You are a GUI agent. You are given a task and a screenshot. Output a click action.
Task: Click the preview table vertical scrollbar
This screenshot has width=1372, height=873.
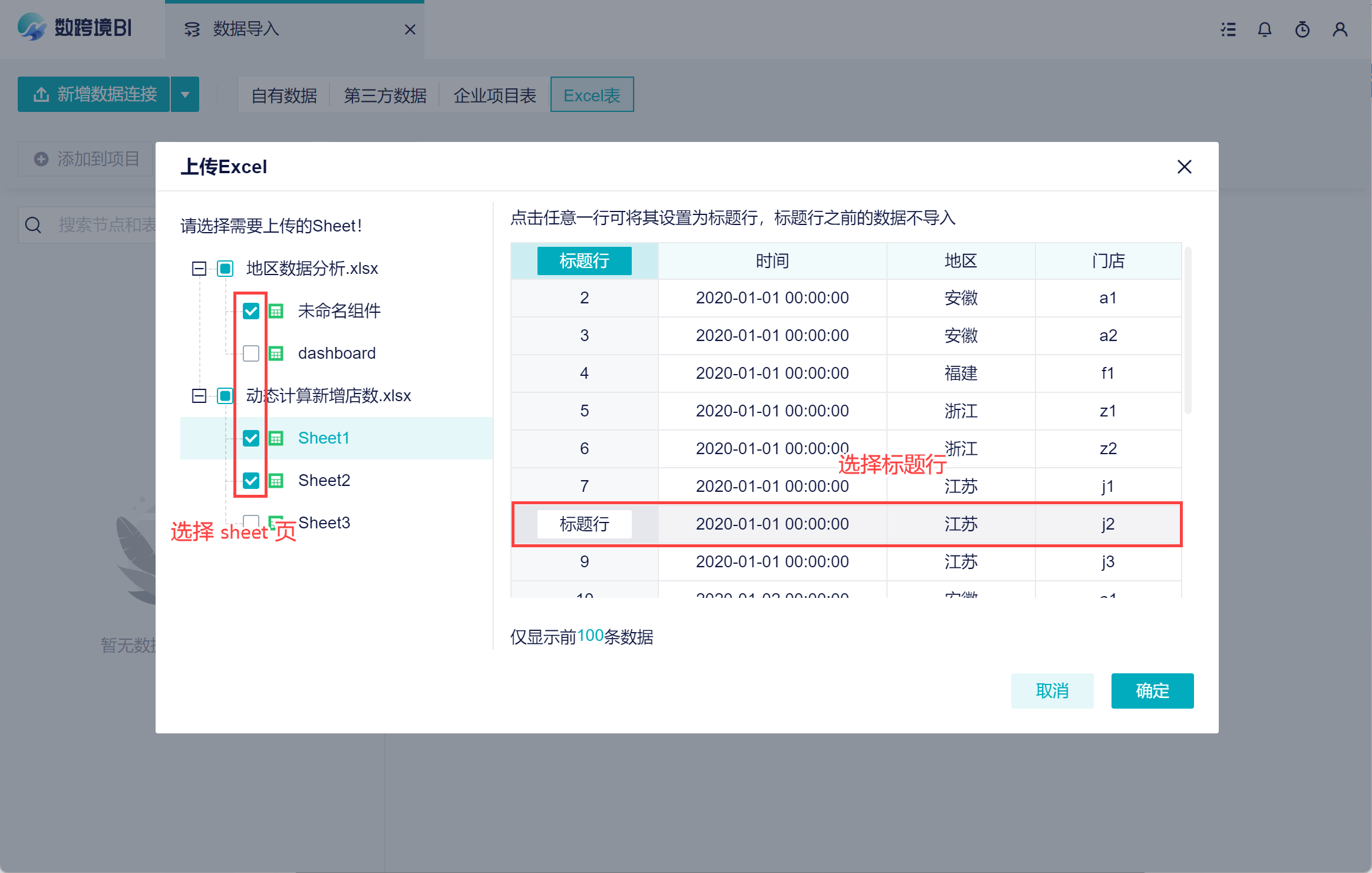(1188, 330)
